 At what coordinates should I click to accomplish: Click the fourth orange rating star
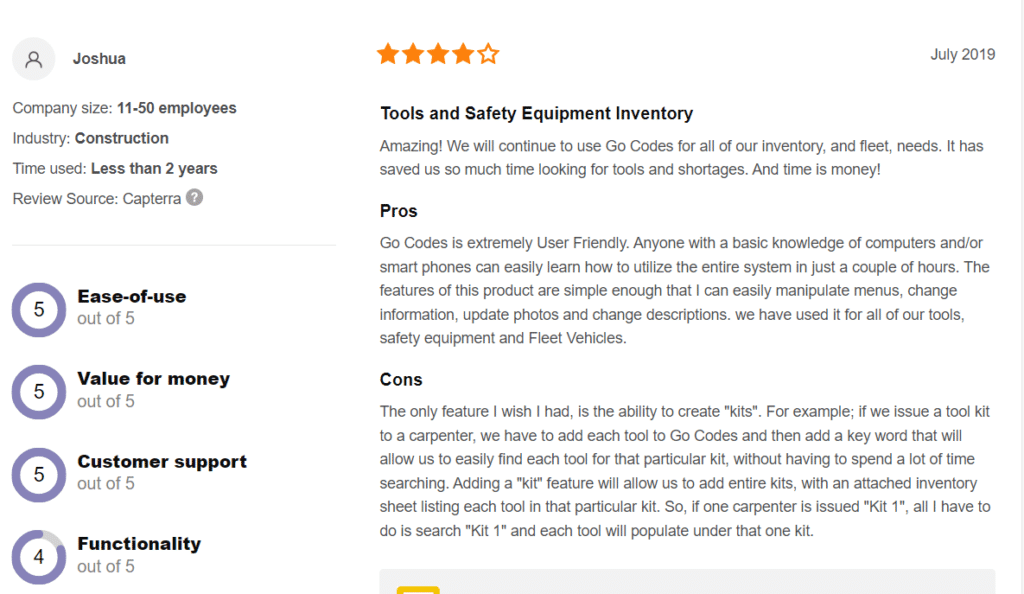(463, 54)
